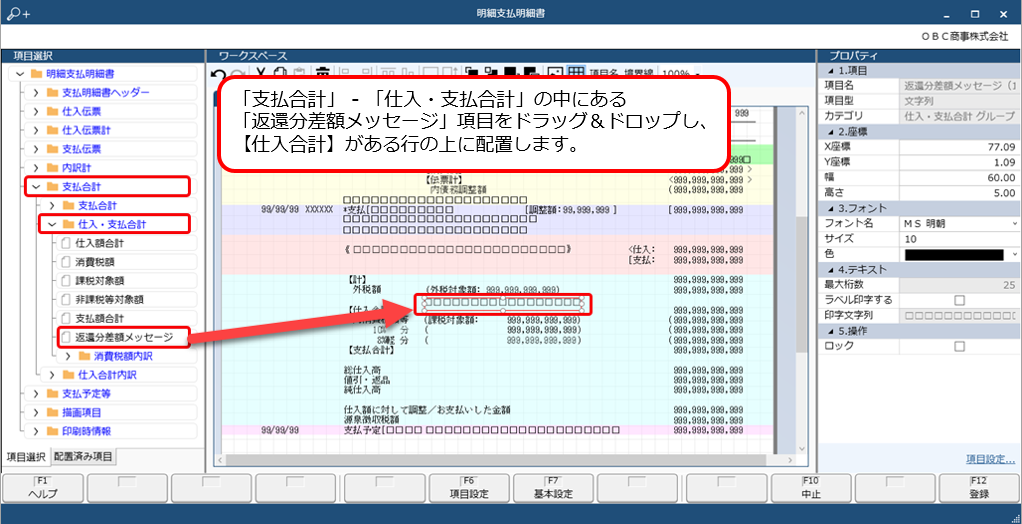Image resolution: width=1022 pixels, height=524 pixels.
Task: Click the 支払予定等 folder icon
Action: [x=52, y=394]
